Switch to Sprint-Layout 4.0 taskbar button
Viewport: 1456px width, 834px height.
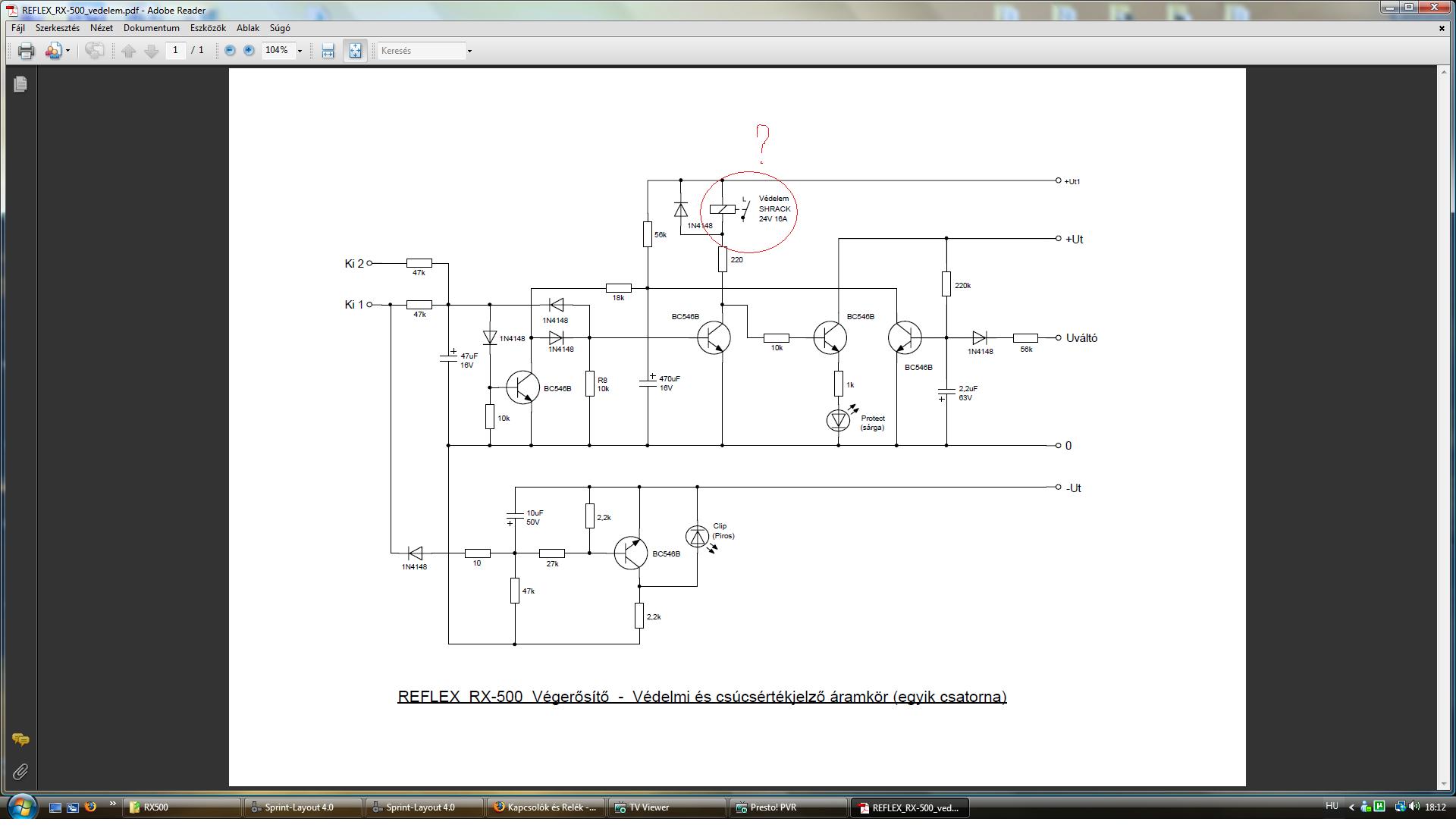click(x=302, y=807)
